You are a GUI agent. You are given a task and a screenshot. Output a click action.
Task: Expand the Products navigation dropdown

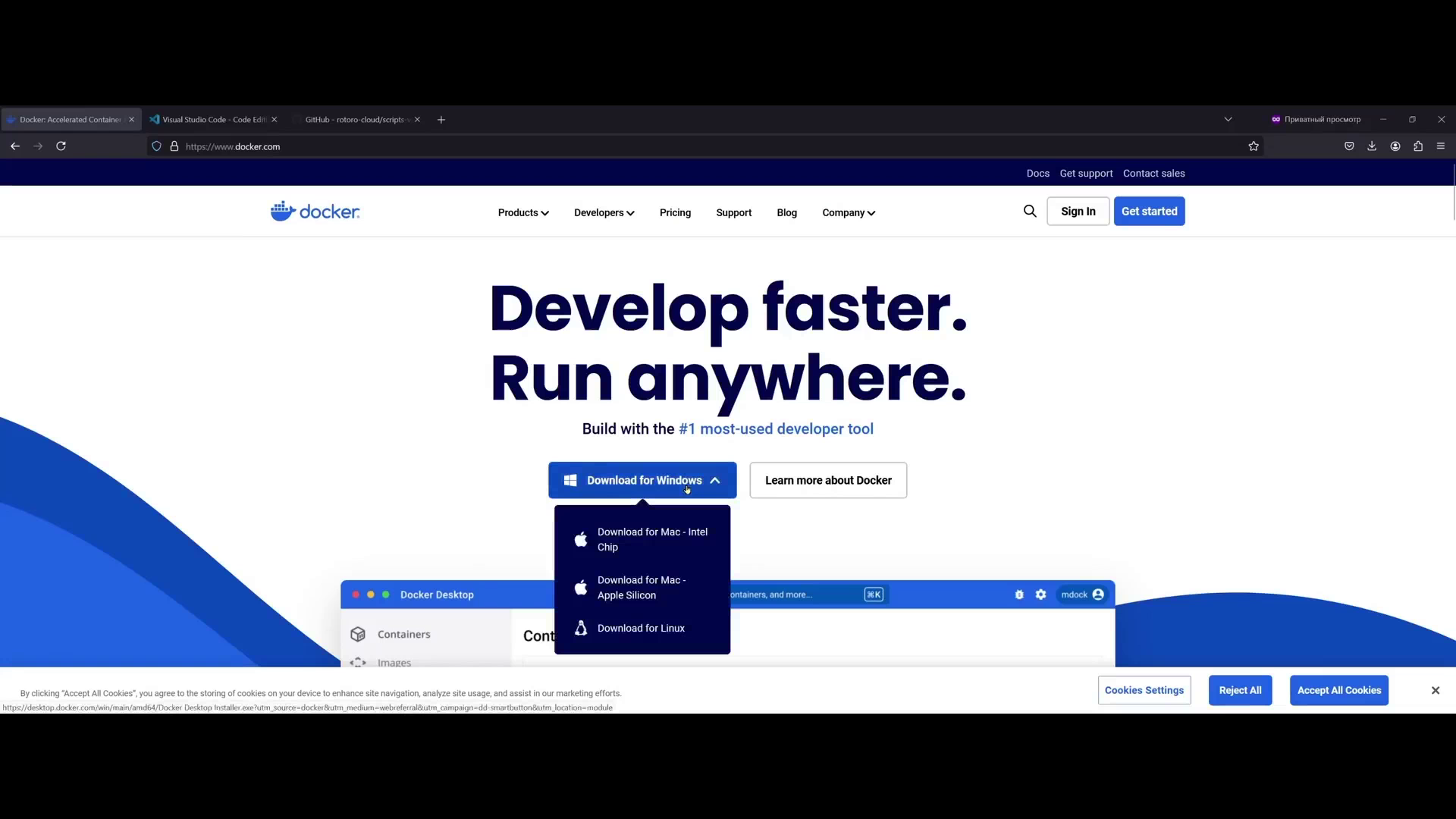coord(523,213)
